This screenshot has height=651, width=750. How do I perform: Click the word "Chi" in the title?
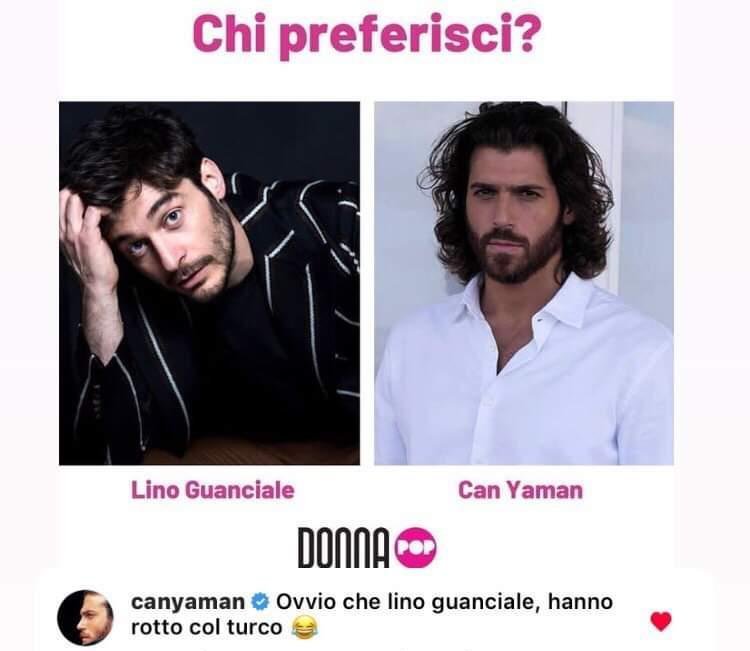pos(229,34)
